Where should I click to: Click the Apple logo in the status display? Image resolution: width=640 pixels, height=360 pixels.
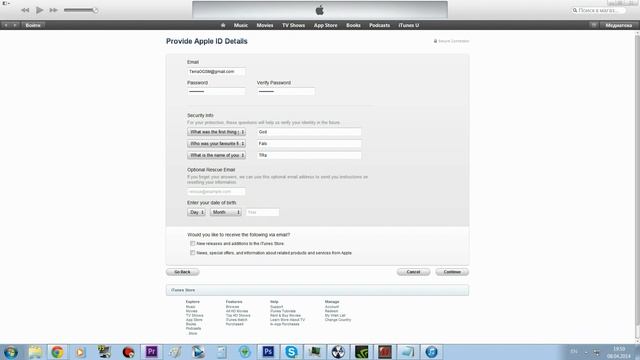tap(320, 10)
